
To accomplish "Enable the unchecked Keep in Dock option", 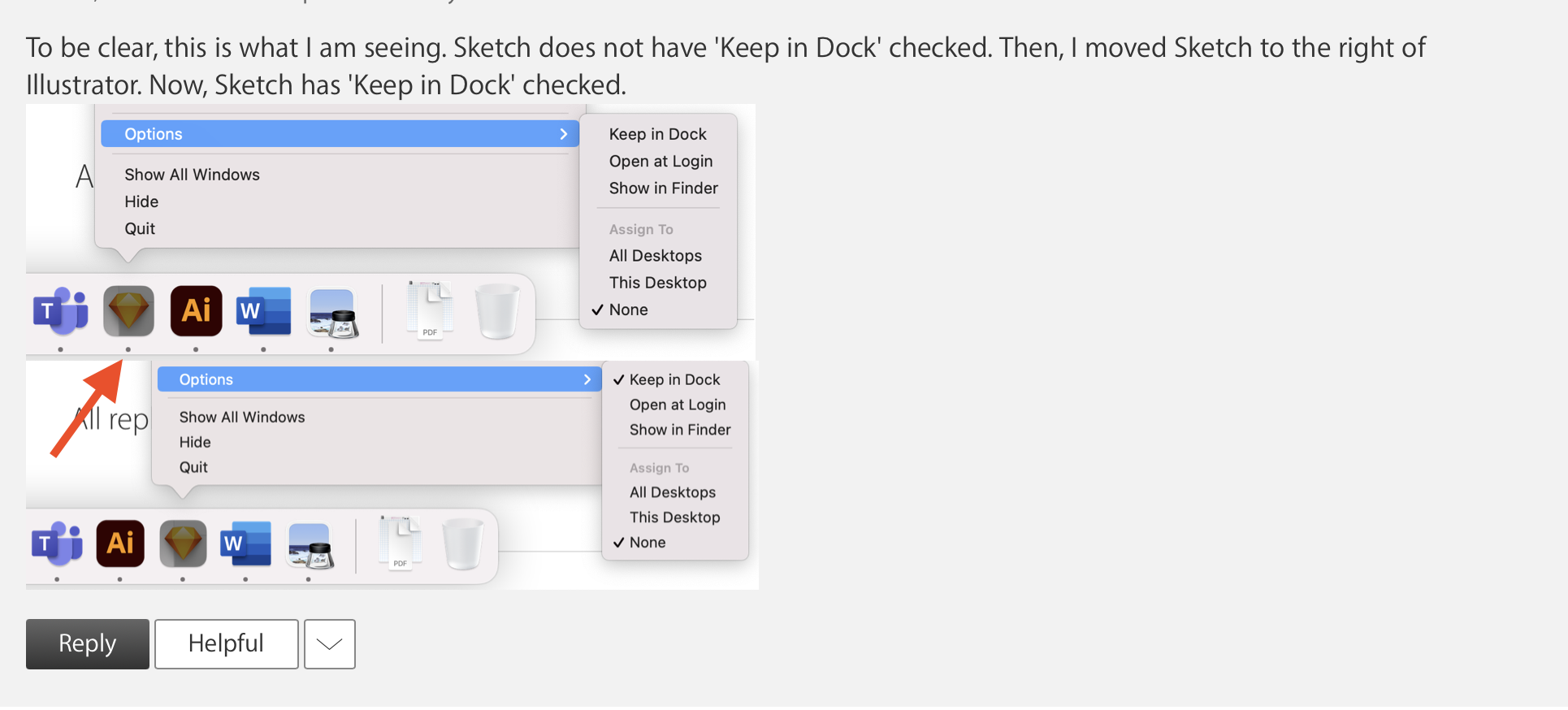I will click(657, 134).
